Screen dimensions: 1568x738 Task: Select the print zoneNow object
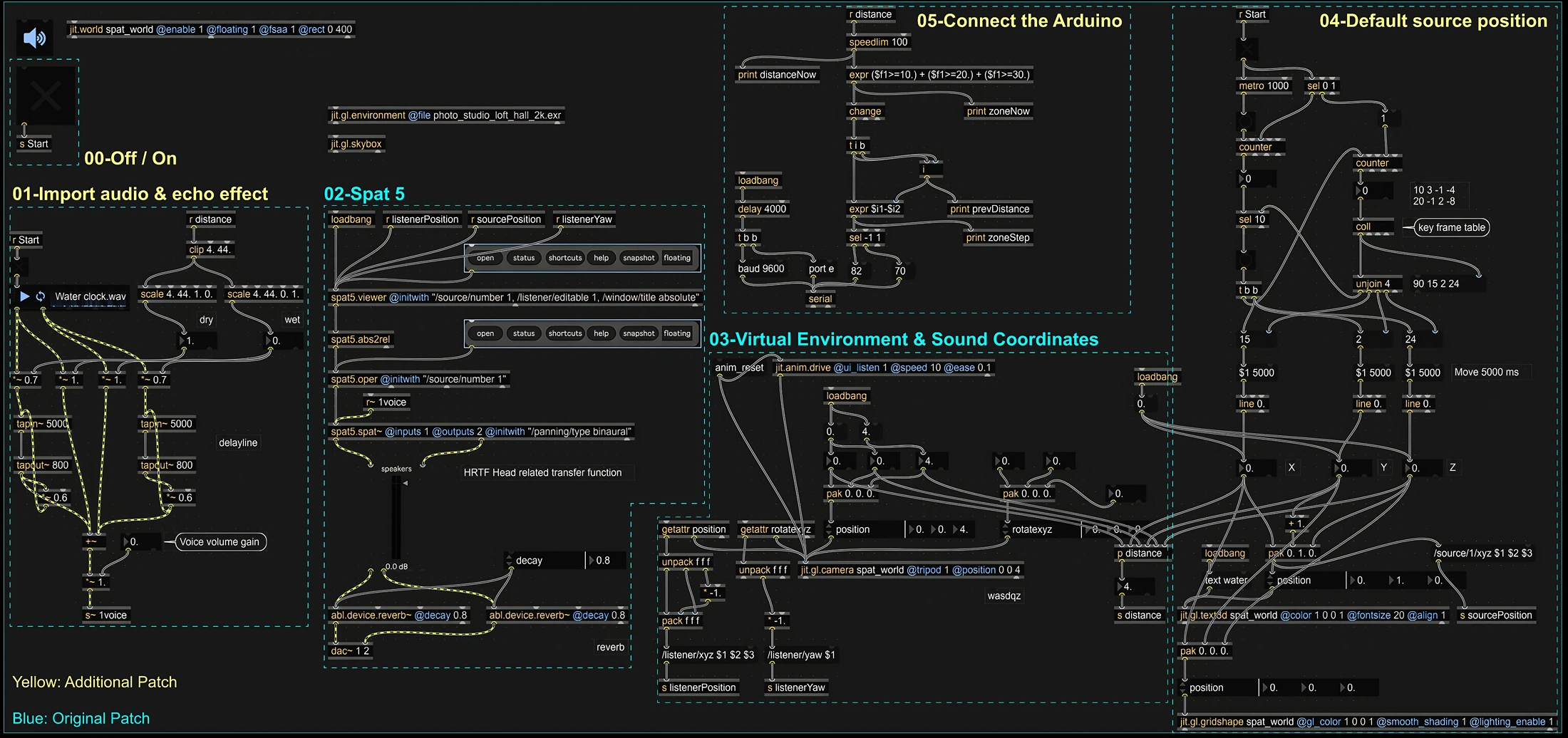(998, 111)
